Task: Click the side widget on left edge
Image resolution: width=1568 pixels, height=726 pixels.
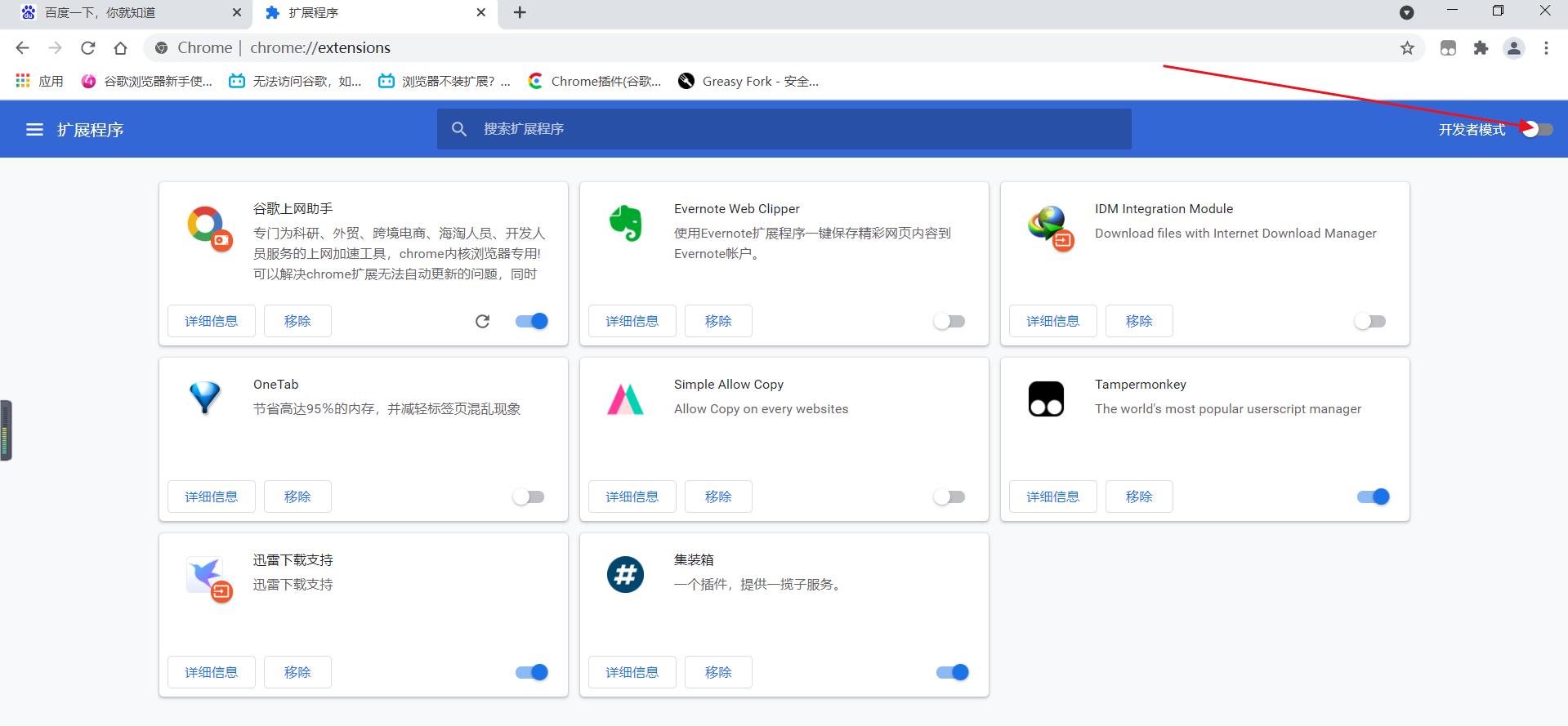Action: pyautogui.click(x=6, y=430)
